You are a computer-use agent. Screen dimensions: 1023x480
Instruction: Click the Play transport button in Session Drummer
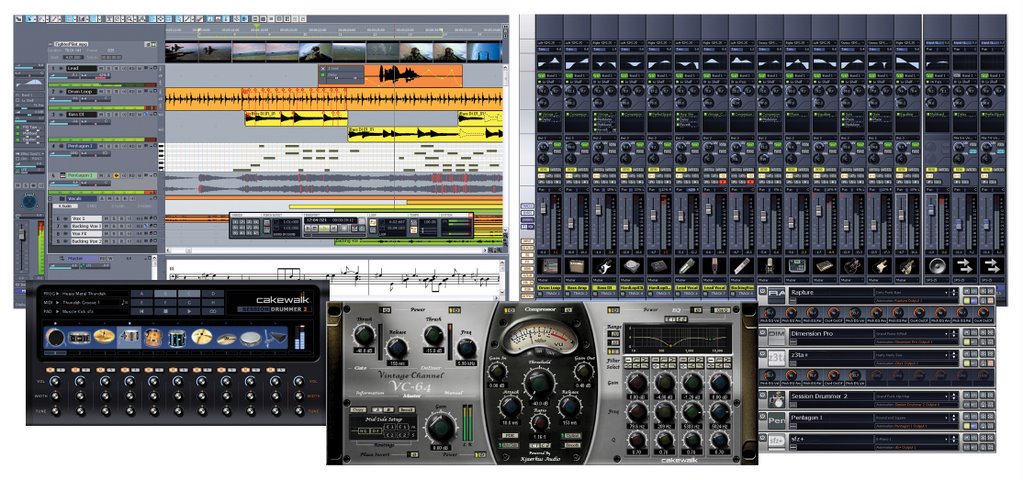[x=189, y=311]
